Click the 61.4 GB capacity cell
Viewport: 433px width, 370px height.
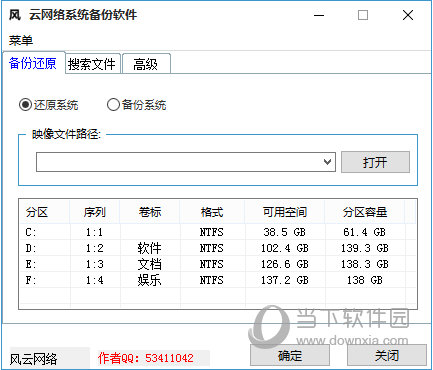point(365,232)
